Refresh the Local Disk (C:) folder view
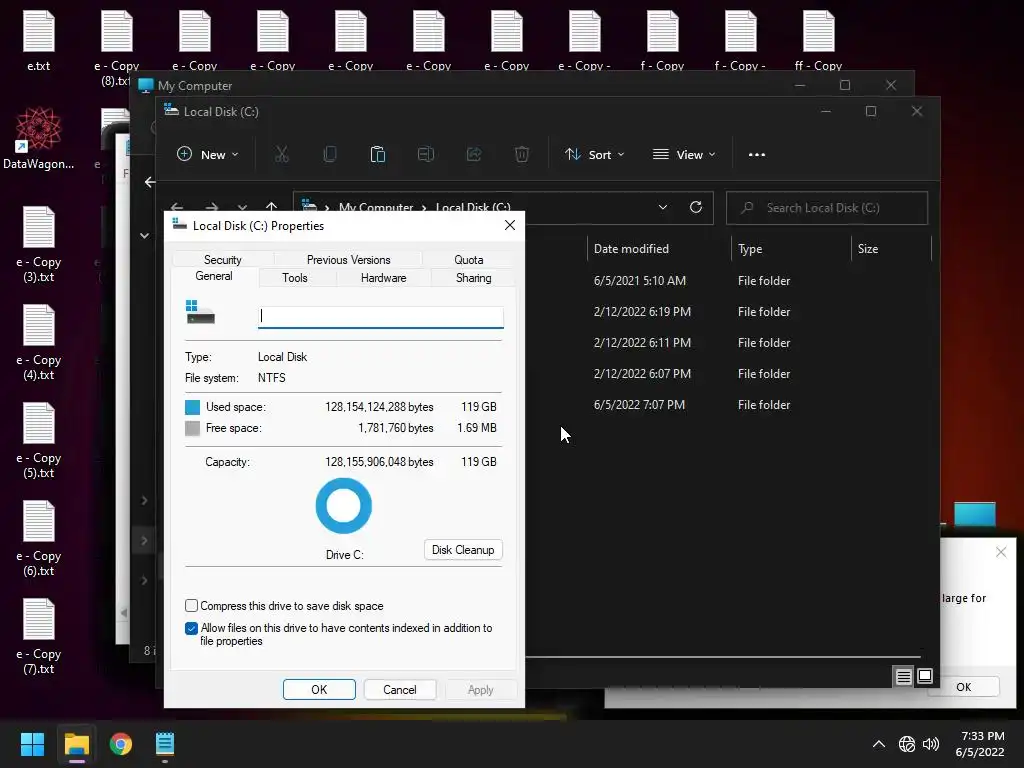1024x768 pixels. coord(696,207)
